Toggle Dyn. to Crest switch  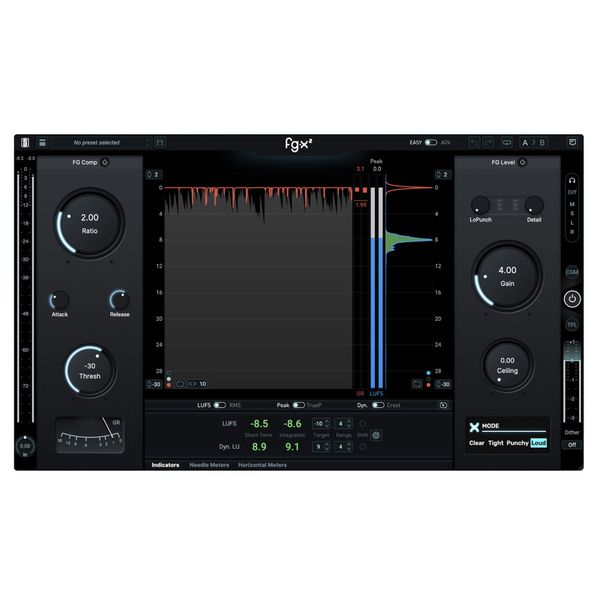378,405
